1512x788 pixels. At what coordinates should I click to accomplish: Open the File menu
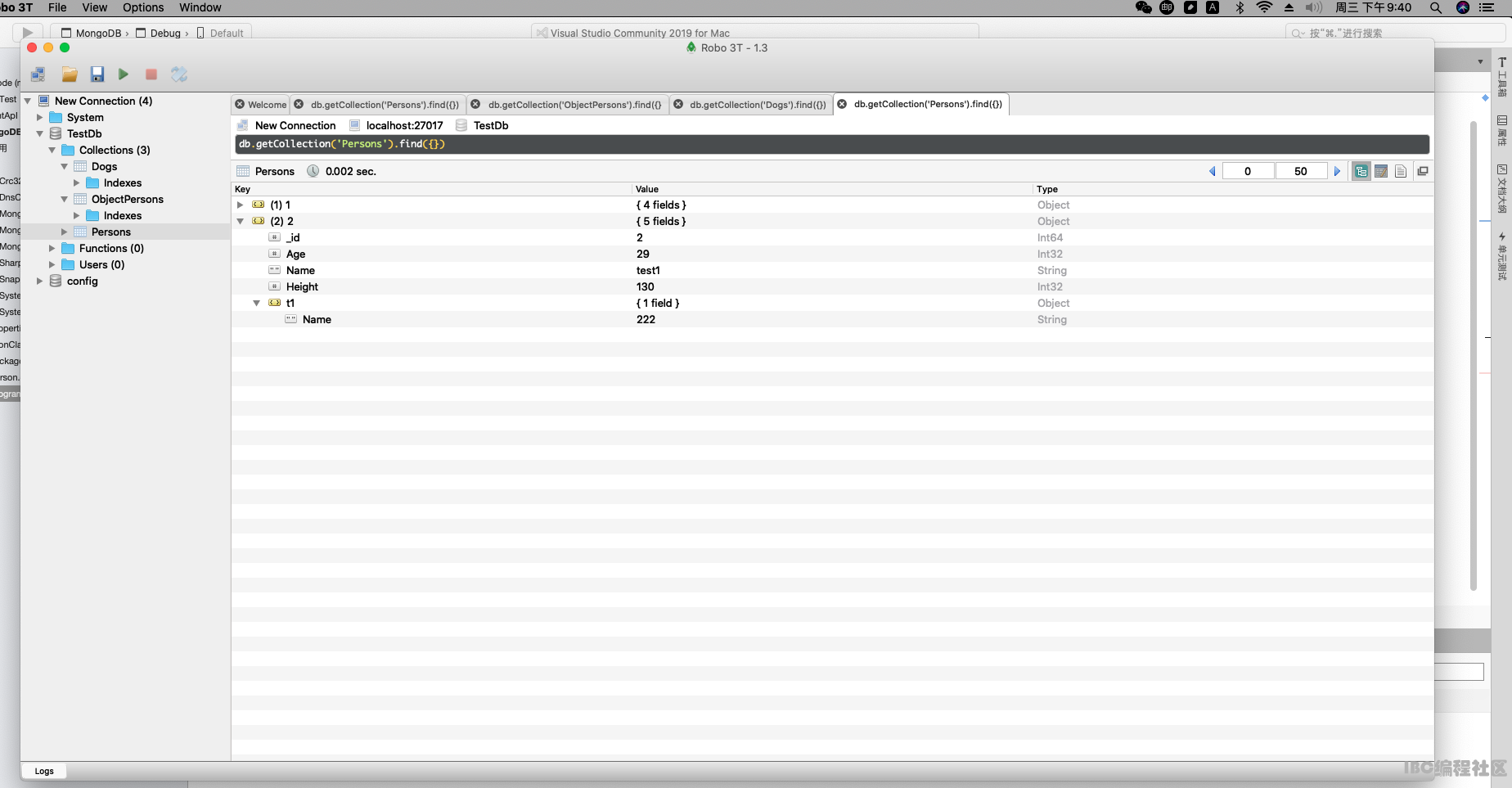click(x=57, y=7)
